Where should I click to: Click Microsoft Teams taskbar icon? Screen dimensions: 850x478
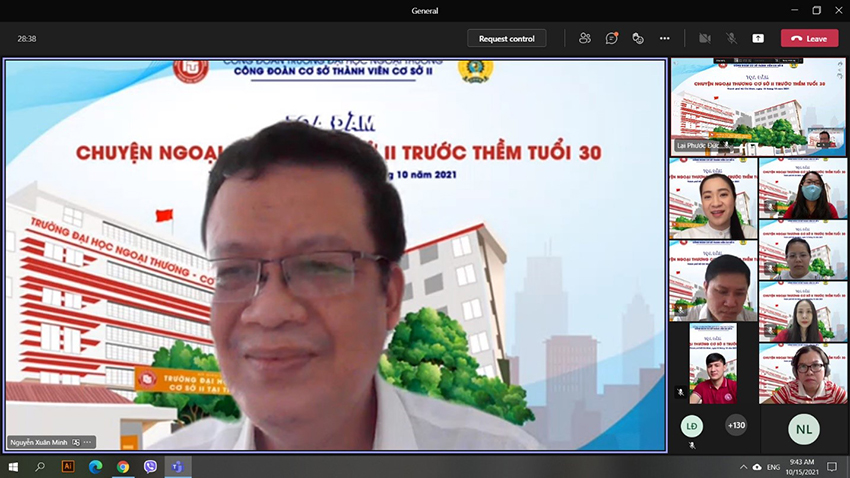click(x=178, y=467)
